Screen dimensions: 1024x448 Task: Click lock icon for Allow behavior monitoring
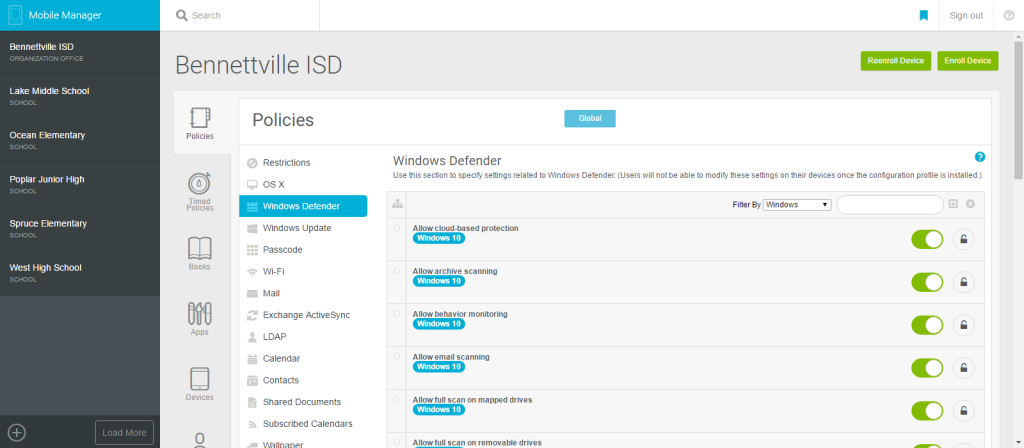[x=963, y=325]
